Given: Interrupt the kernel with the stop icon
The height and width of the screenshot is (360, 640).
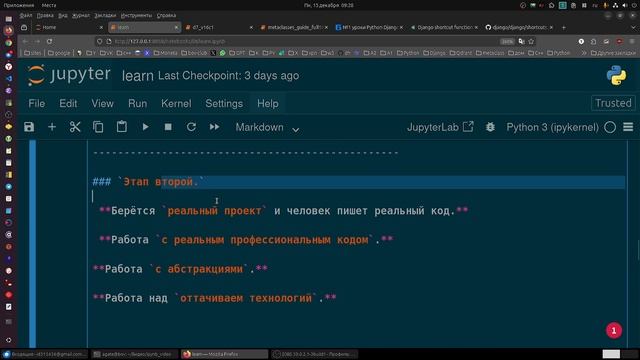Looking at the screenshot, I should click(x=168, y=127).
